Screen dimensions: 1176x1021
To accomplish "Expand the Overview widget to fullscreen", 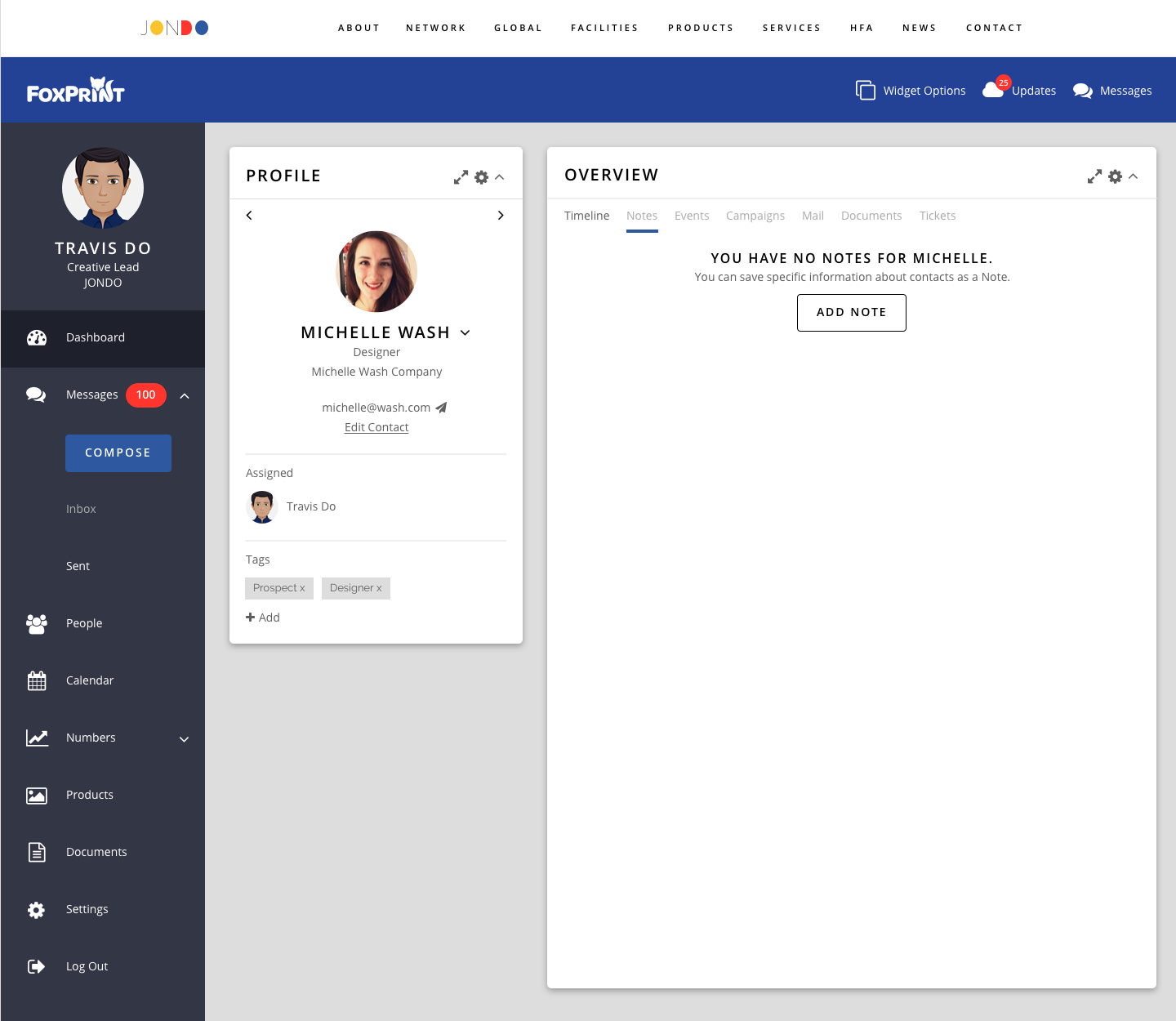I will tap(1094, 176).
